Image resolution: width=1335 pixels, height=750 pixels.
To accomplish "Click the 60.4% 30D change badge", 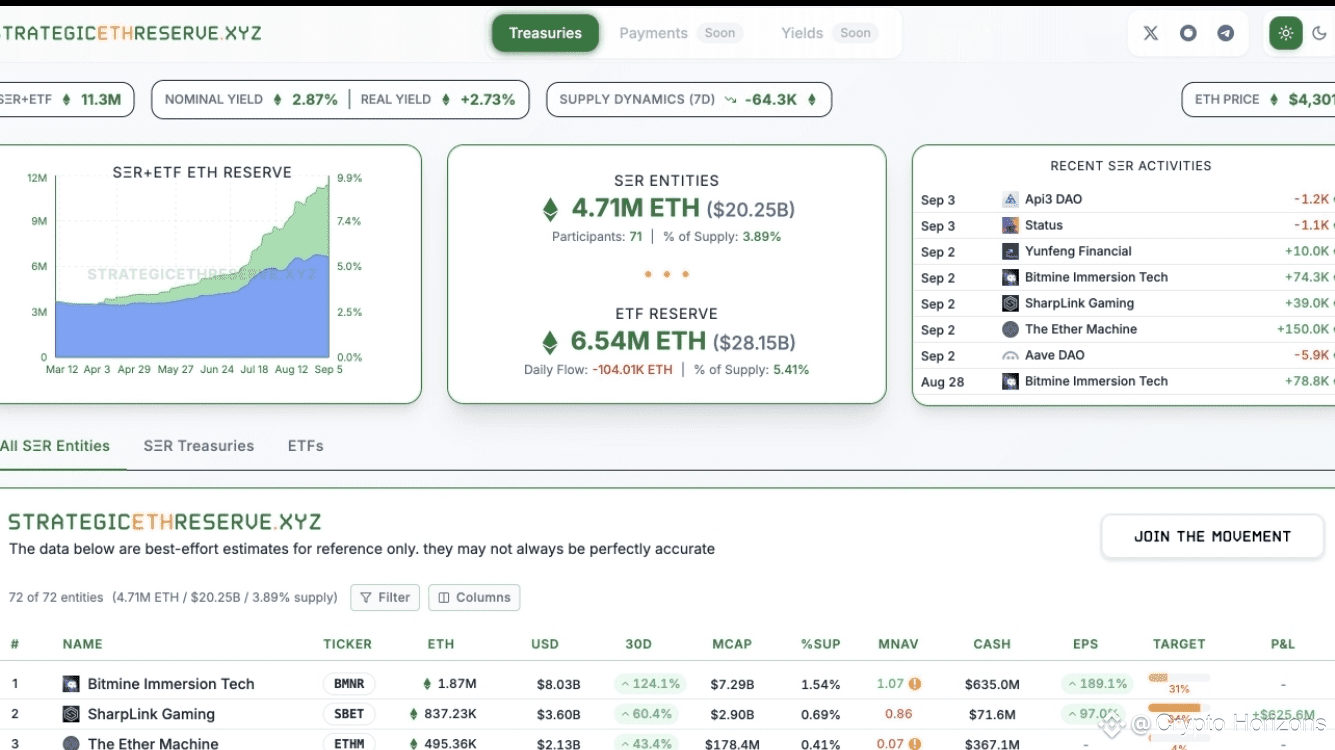I will pyautogui.click(x=646, y=714).
